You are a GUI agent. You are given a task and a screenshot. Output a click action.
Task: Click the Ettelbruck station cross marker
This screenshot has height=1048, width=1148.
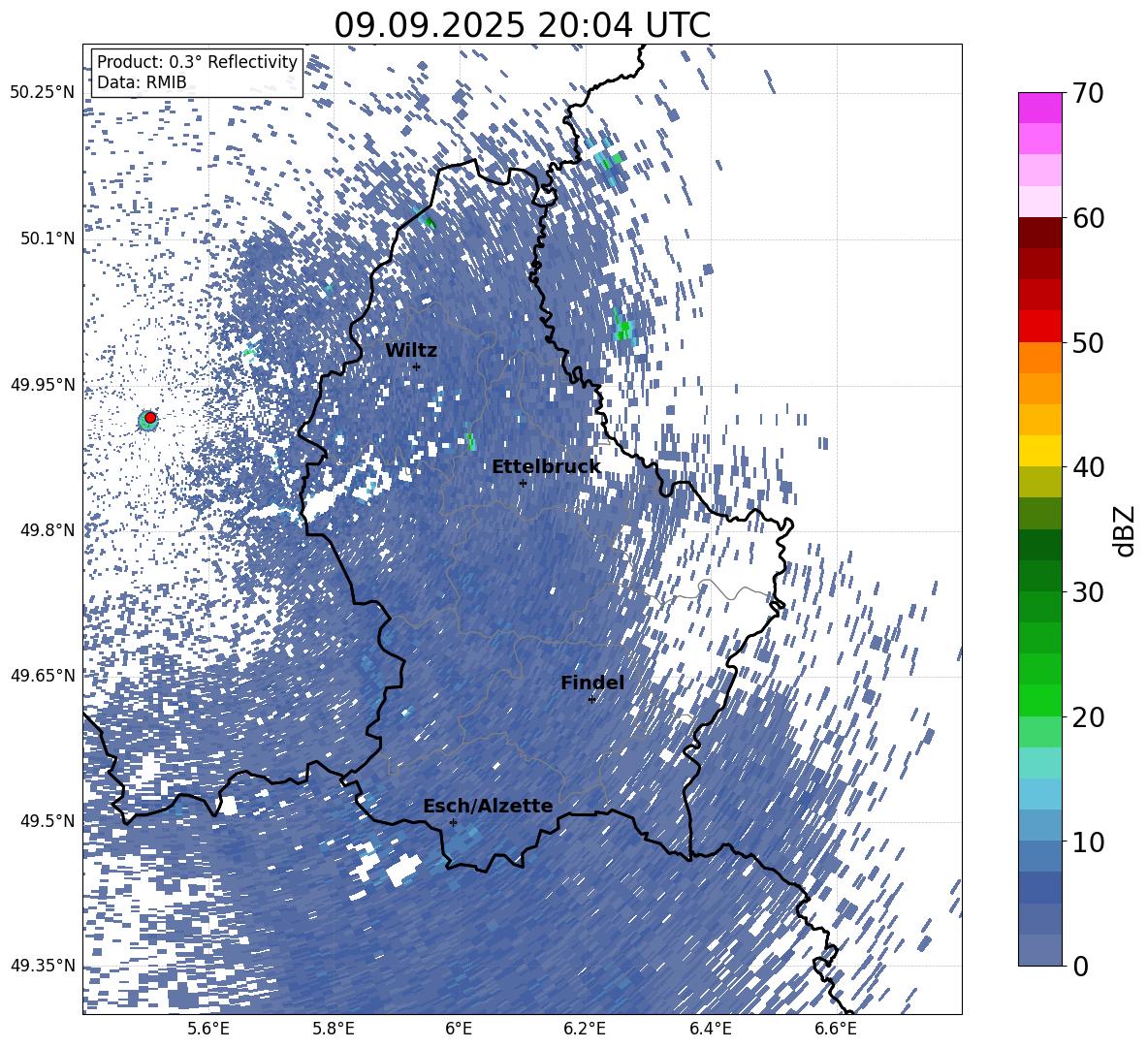523,483
